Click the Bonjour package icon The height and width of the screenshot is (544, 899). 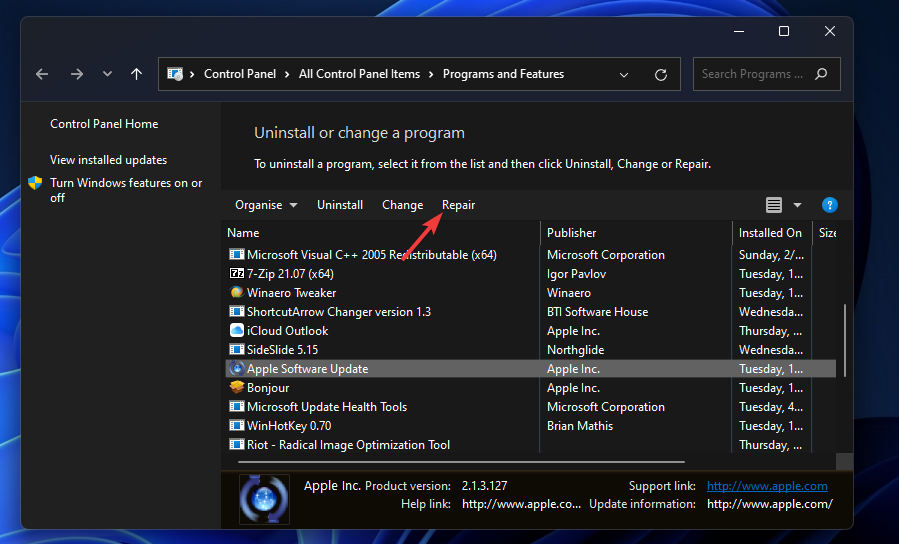pos(237,388)
